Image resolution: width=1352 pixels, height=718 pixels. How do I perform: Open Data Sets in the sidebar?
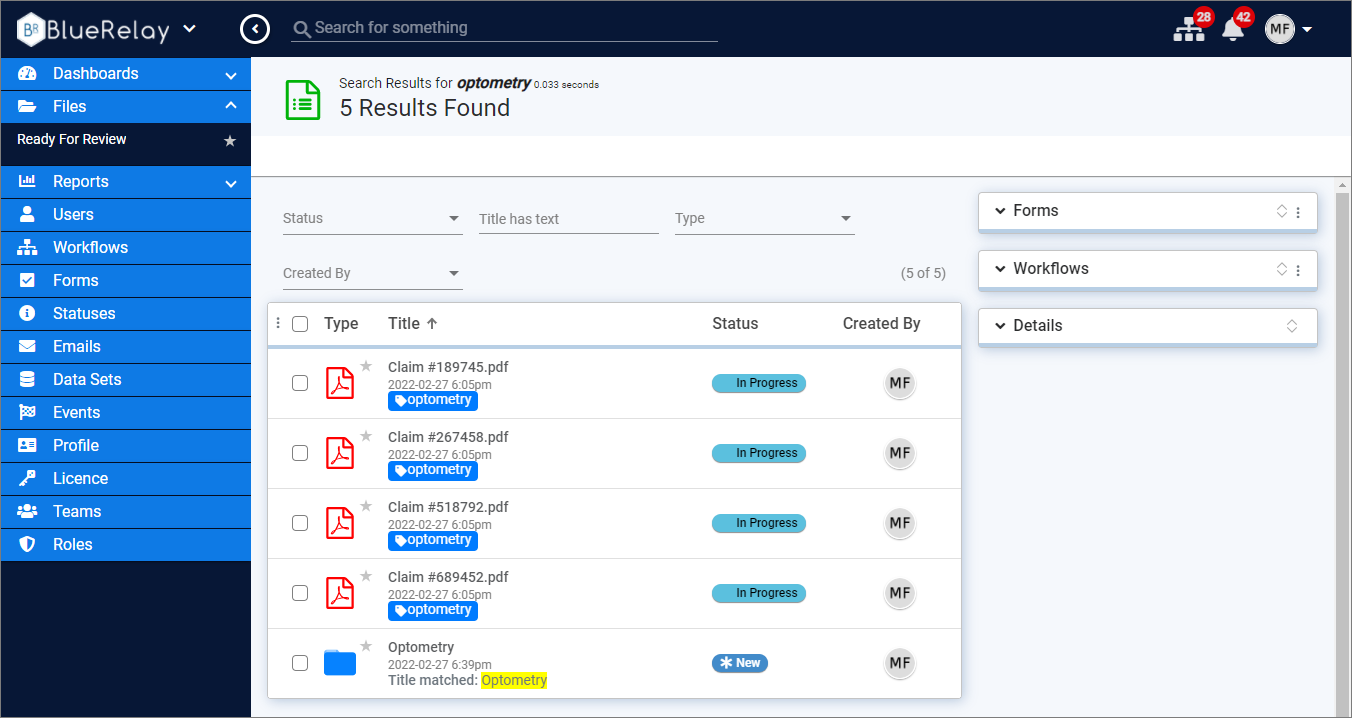[x=125, y=379]
